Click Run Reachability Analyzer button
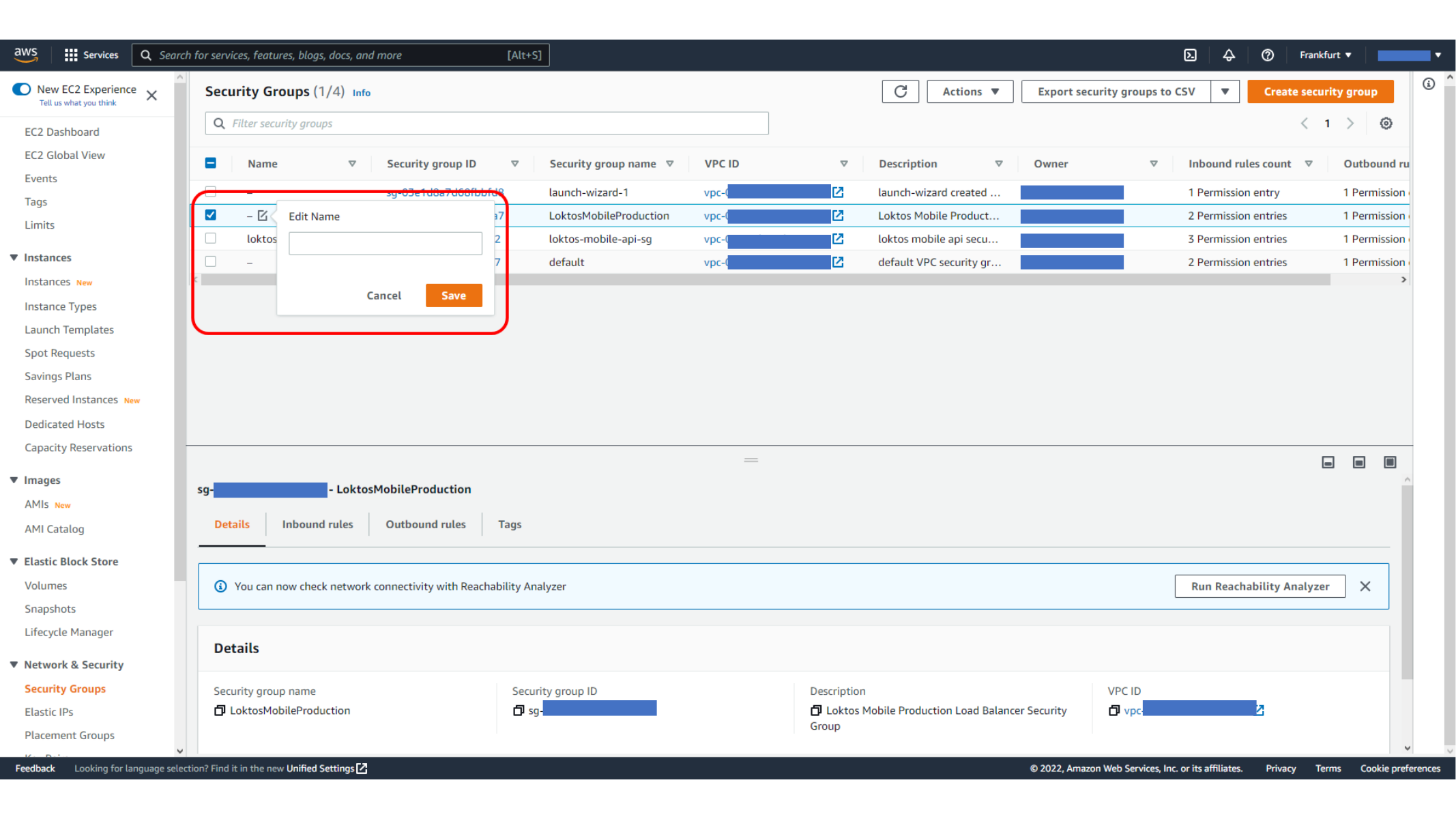 (1260, 586)
